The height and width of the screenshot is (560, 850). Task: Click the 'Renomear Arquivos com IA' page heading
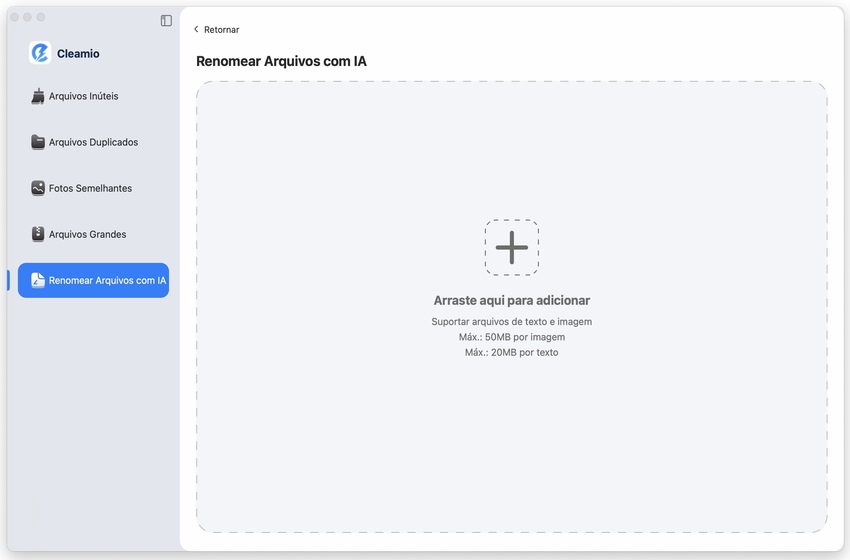click(x=281, y=61)
